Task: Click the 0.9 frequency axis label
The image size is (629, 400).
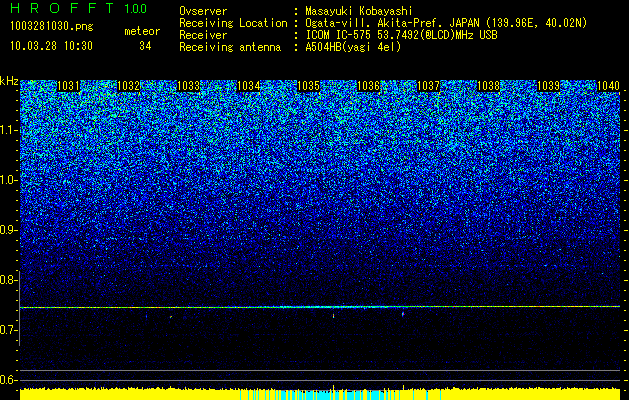Action: 8,230
